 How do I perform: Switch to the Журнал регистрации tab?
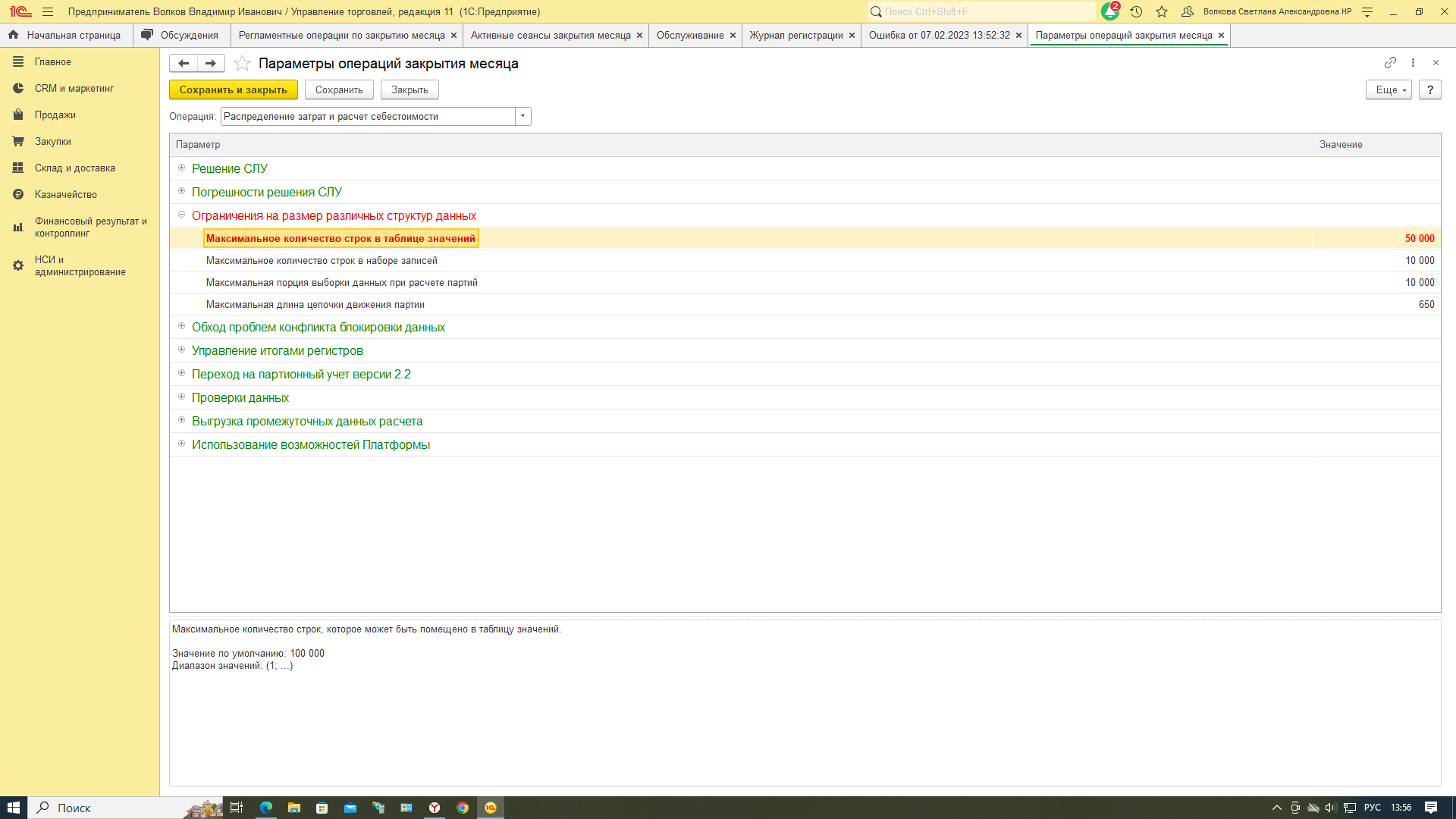tap(796, 35)
